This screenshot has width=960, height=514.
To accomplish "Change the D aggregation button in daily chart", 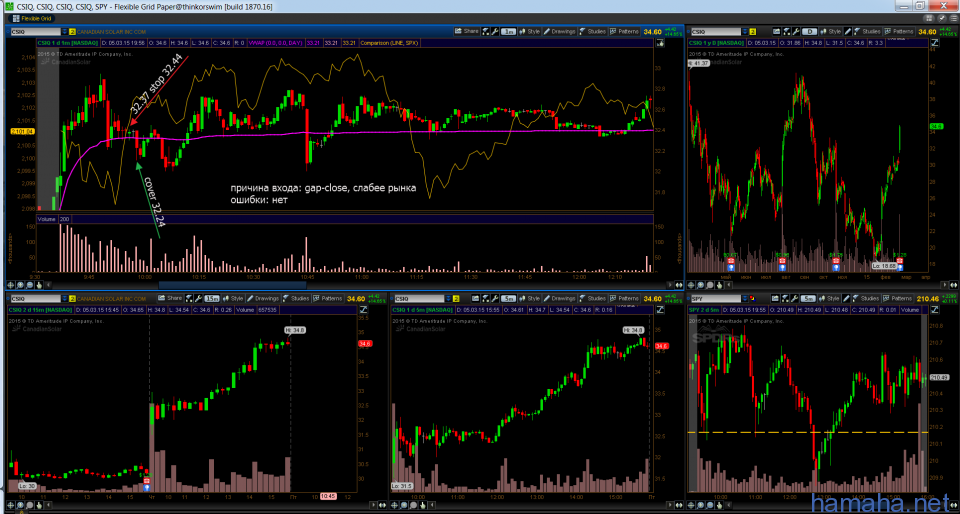I will click(x=810, y=31).
